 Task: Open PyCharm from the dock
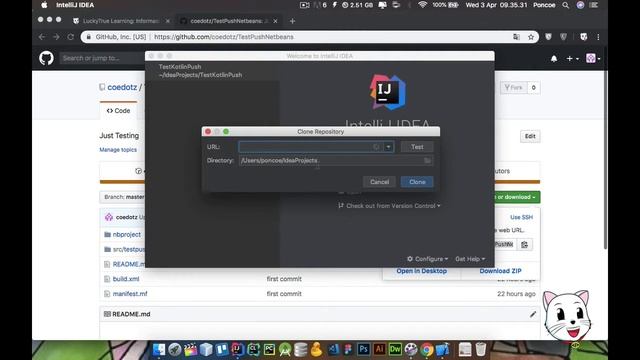(269, 349)
